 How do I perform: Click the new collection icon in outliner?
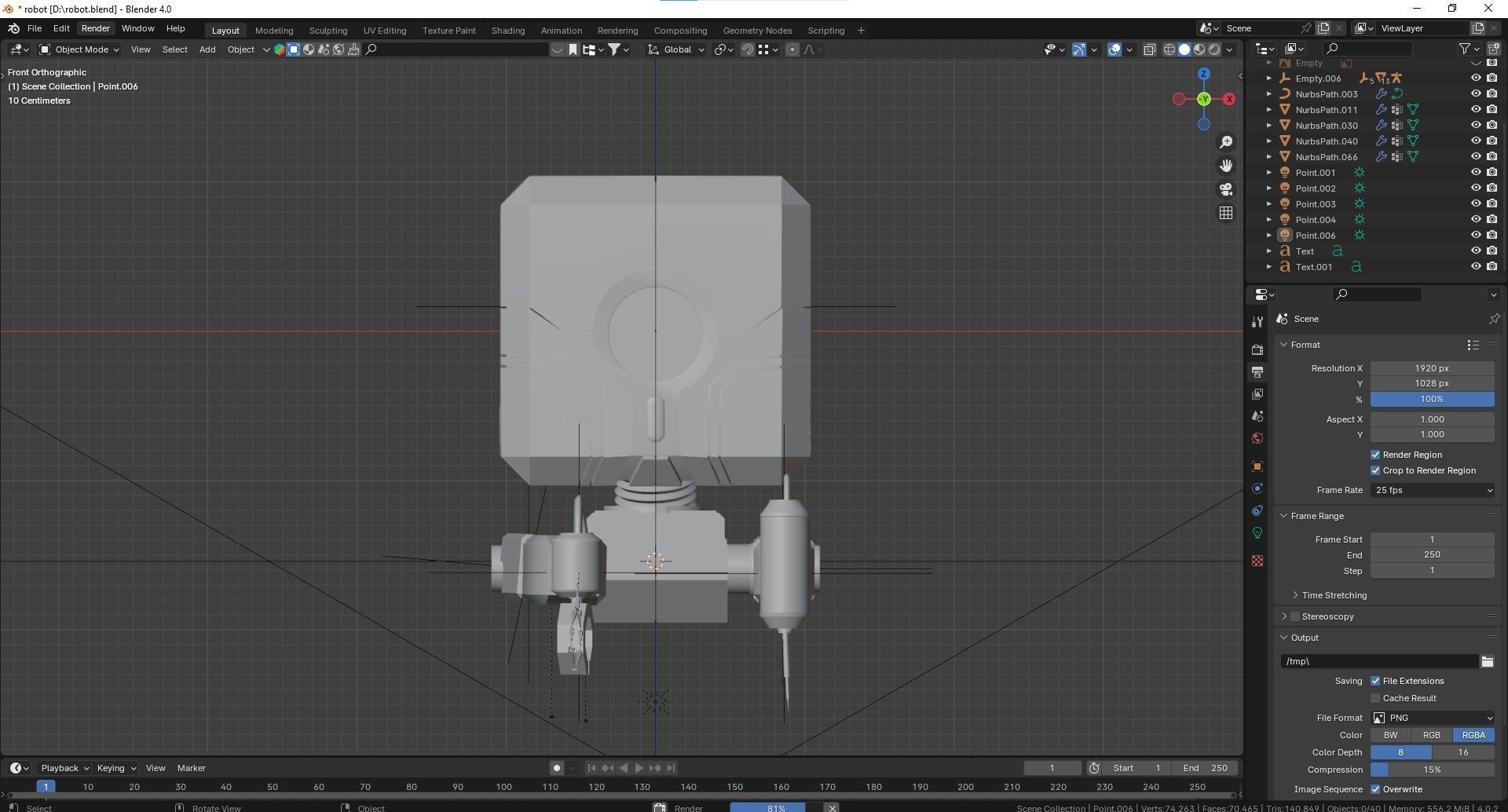[1493, 49]
